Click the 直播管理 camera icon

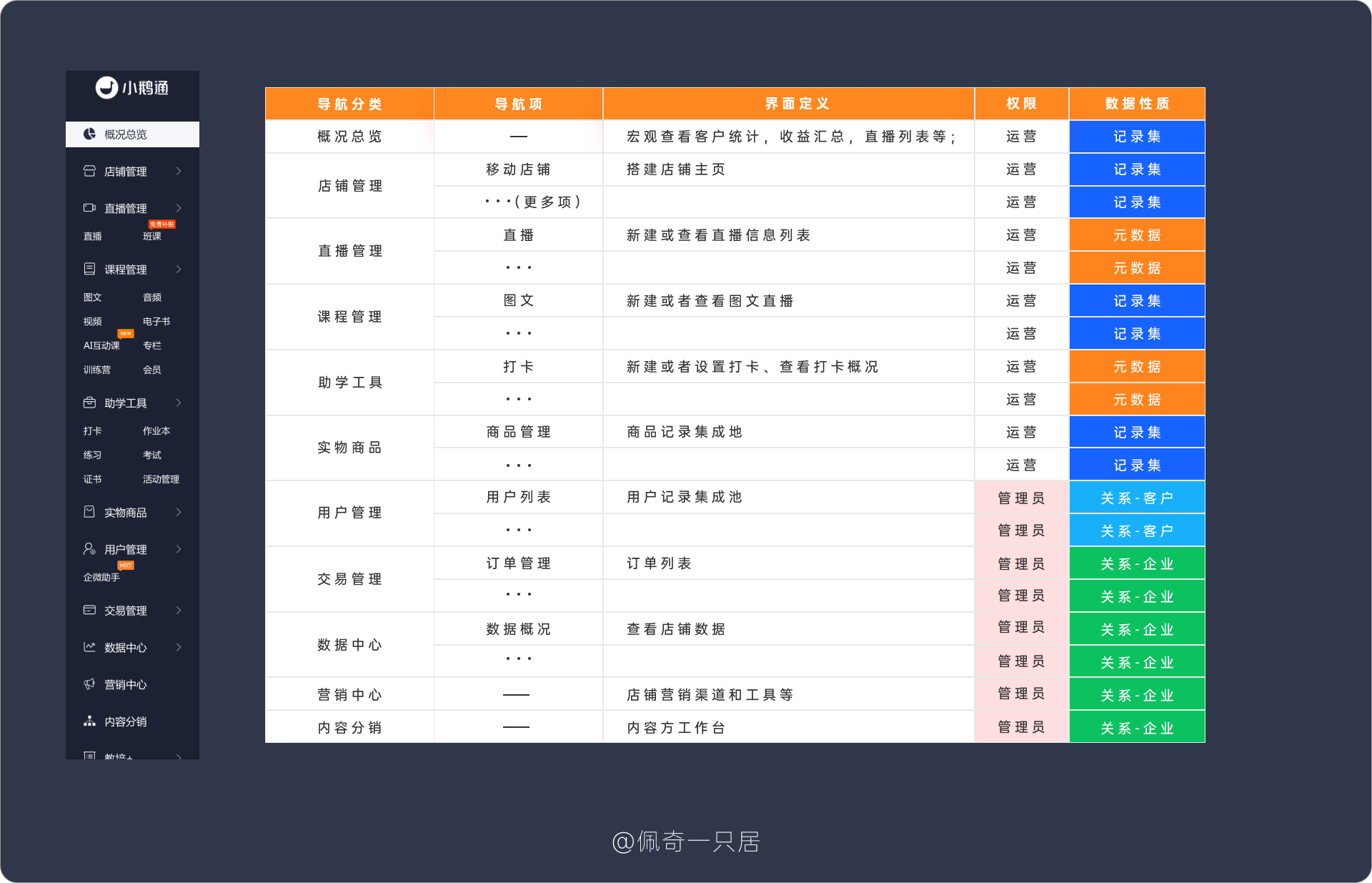[x=89, y=208]
